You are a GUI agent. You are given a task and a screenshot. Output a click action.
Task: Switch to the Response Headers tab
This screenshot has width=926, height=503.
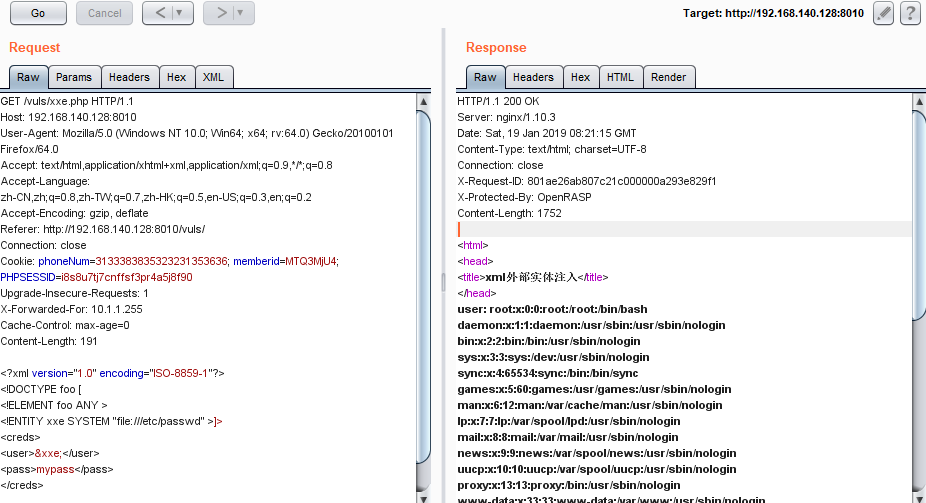click(533, 77)
